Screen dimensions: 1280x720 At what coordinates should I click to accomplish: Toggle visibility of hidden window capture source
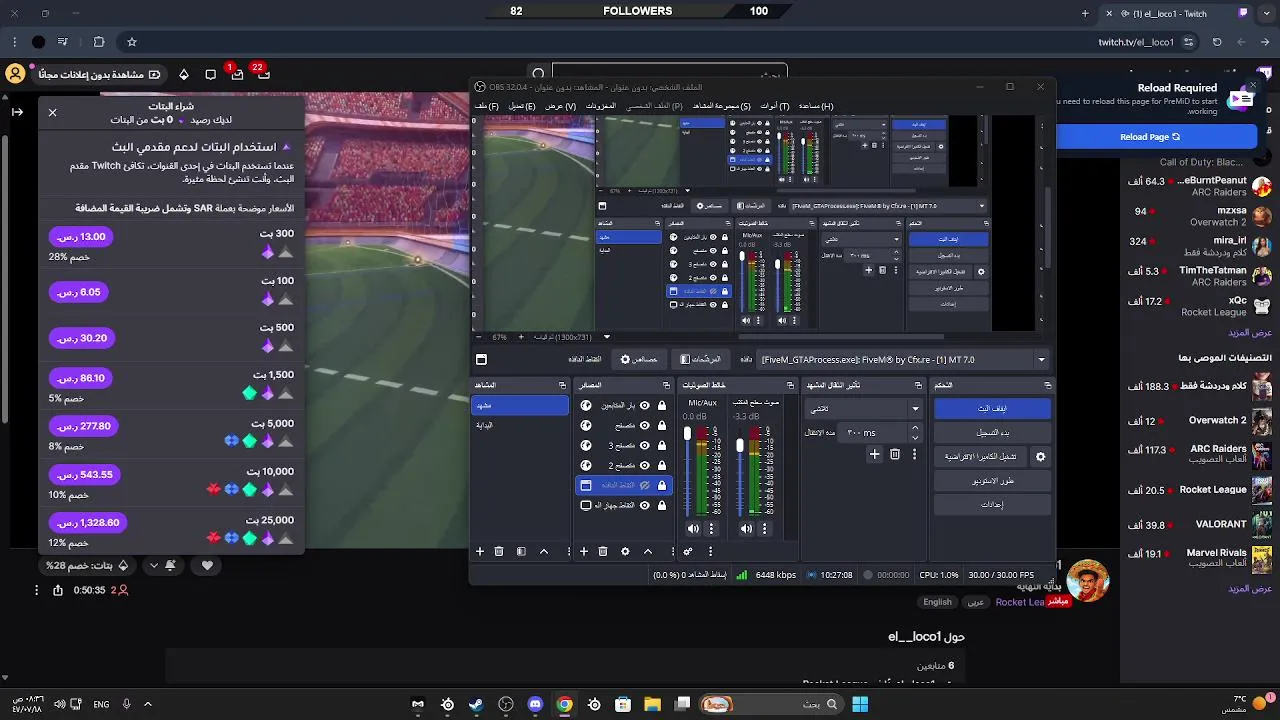[x=645, y=485]
